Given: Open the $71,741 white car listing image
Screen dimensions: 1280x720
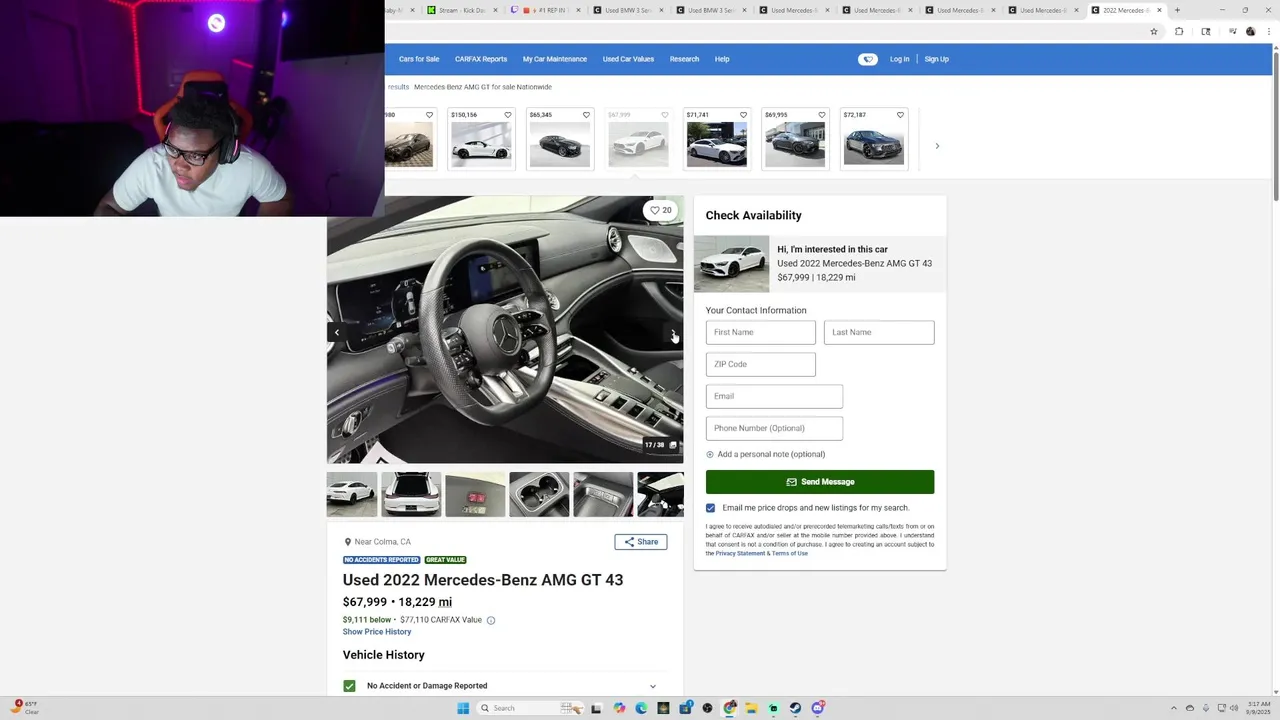Looking at the screenshot, I should point(716,144).
